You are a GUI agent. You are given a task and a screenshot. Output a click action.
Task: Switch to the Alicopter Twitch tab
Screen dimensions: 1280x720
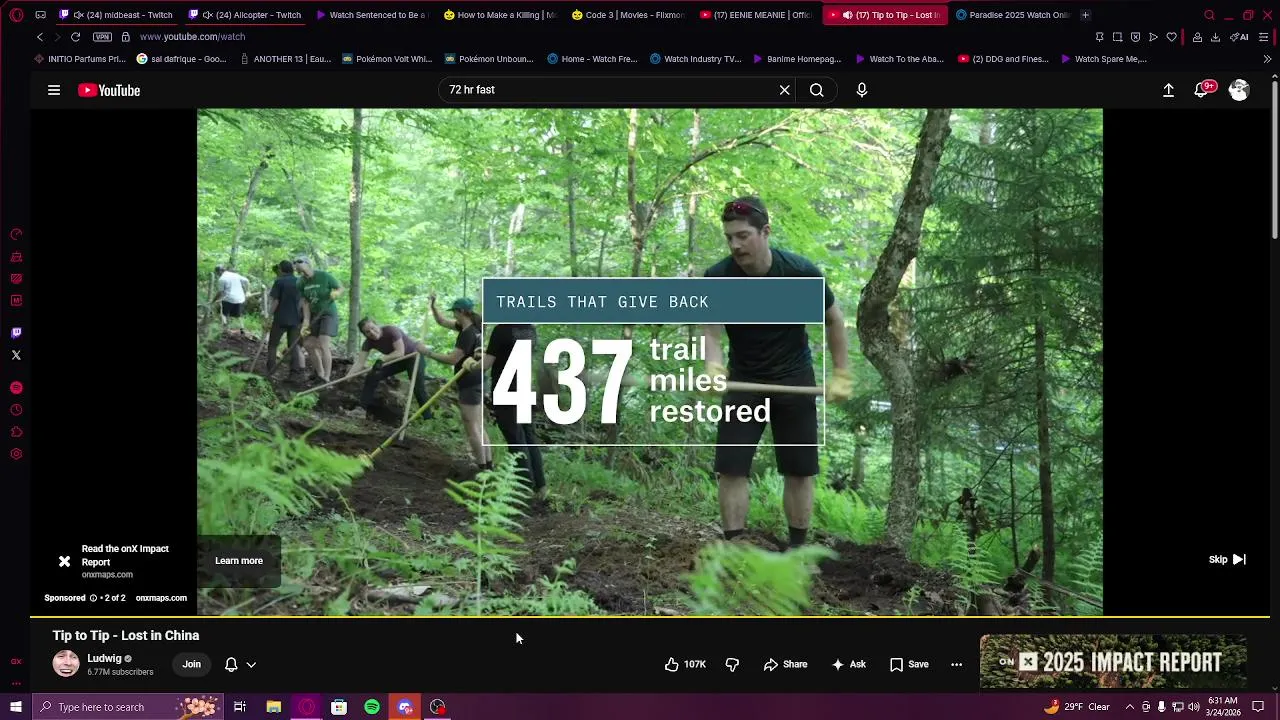click(246, 15)
